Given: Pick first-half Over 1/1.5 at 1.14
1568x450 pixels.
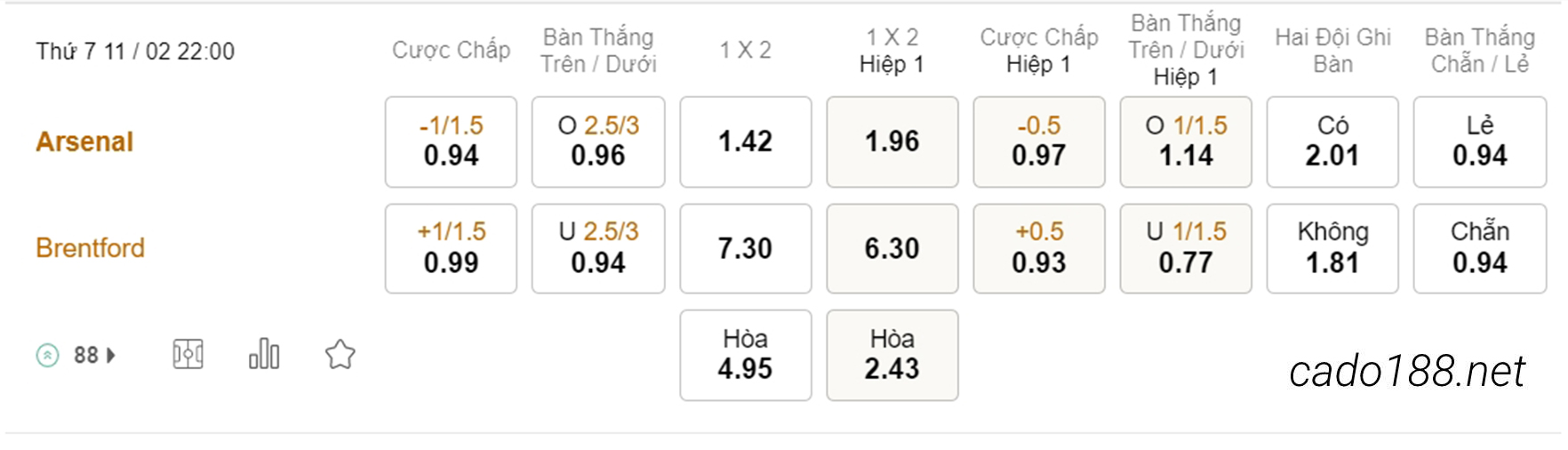Looking at the screenshot, I should point(1186,142).
